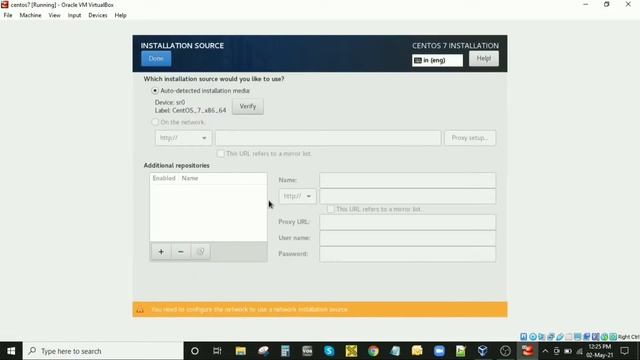
Task: Click the warning triangle icon in the orange bar
Action: 140,310
